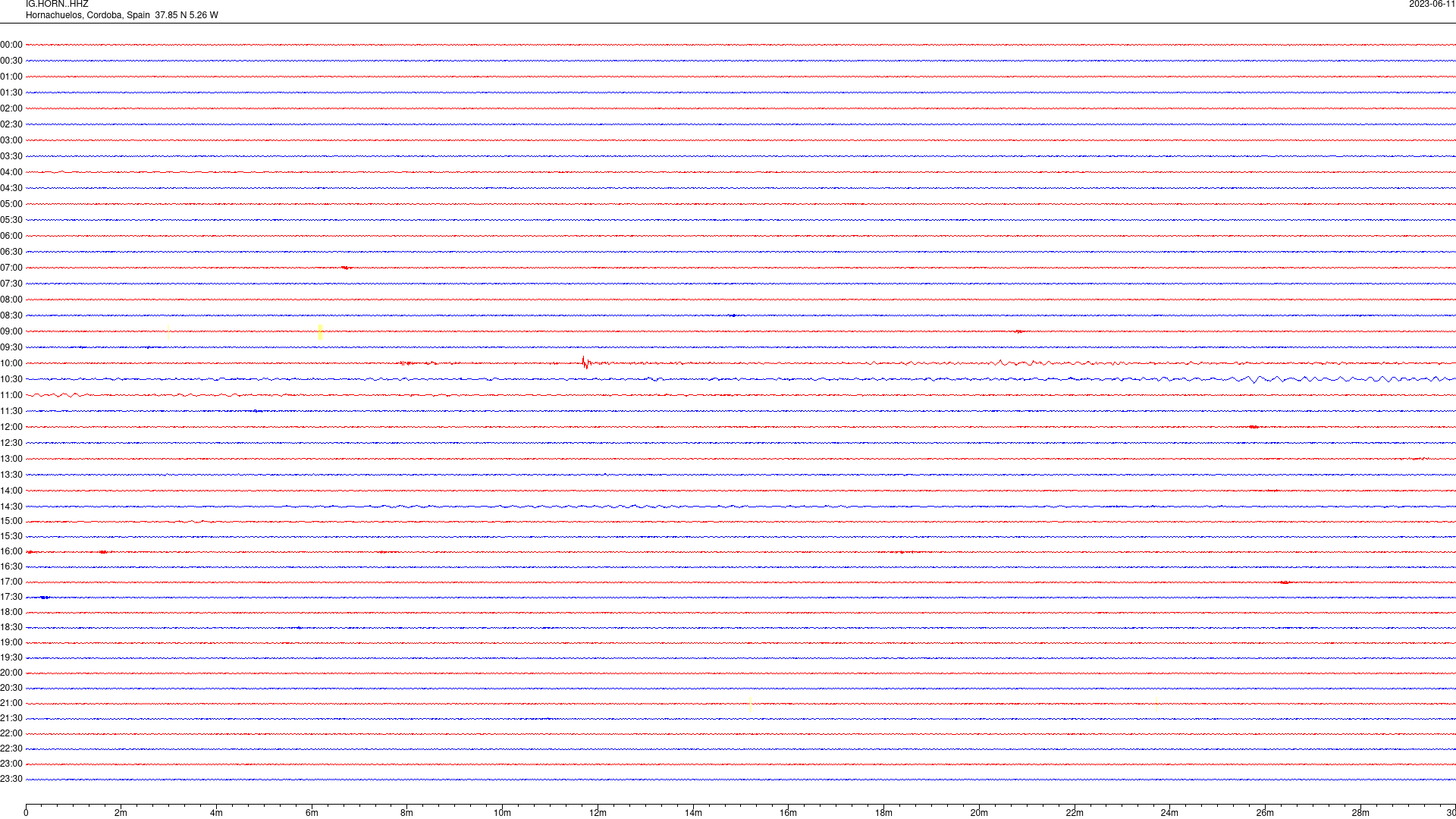This screenshot has width=1456, height=819.
Task: Select the 14:30 time row label
Action: [x=11, y=507]
